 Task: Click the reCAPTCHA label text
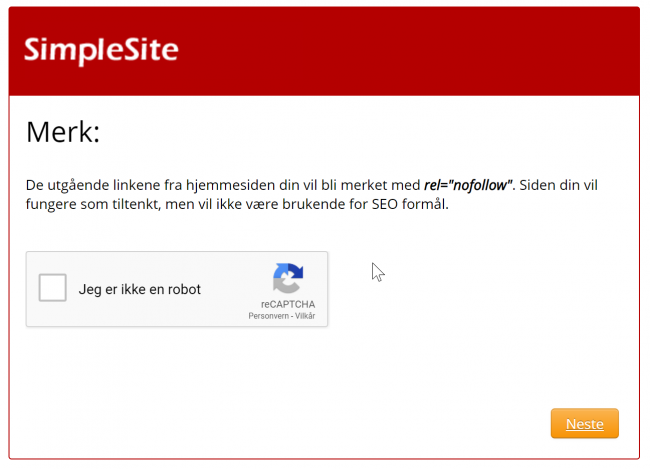(x=288, y=304)
